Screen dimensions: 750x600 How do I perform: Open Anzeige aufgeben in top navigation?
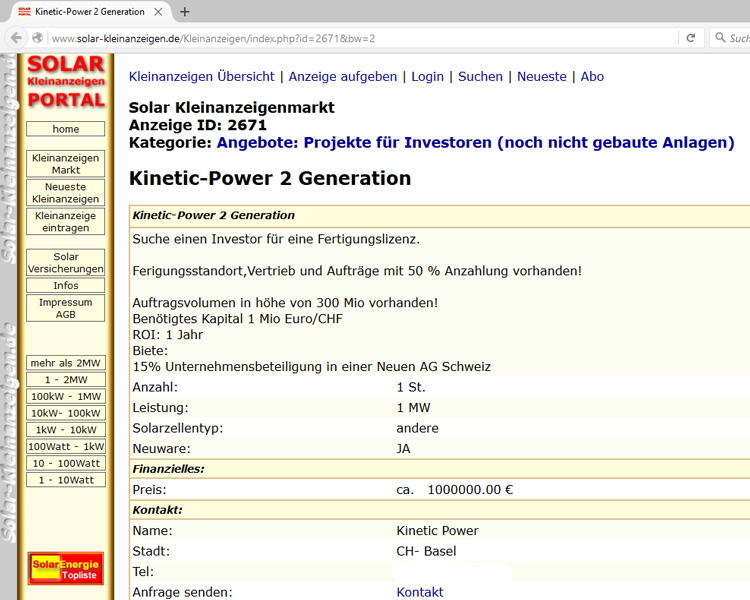[342, 76]
